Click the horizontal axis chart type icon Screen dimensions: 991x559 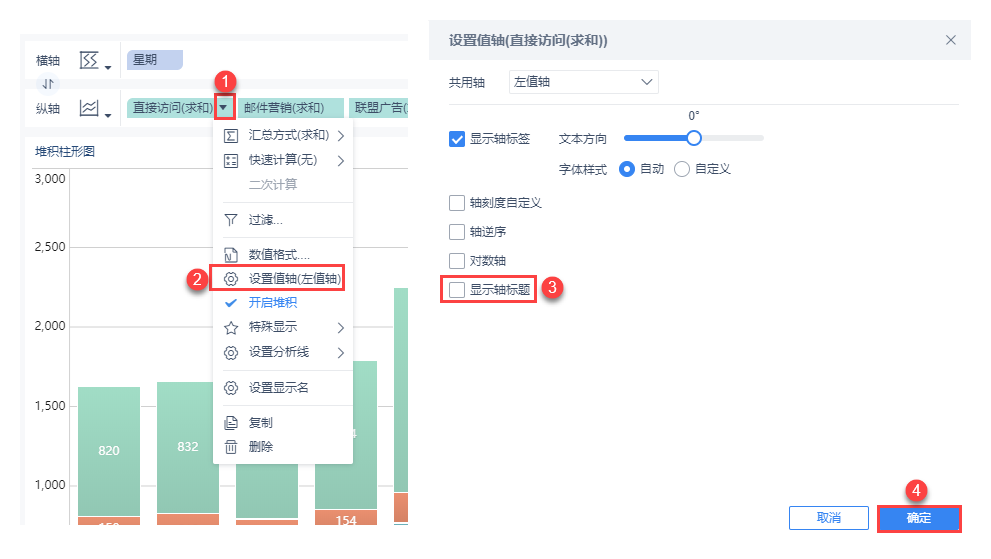tap(90, 61)
